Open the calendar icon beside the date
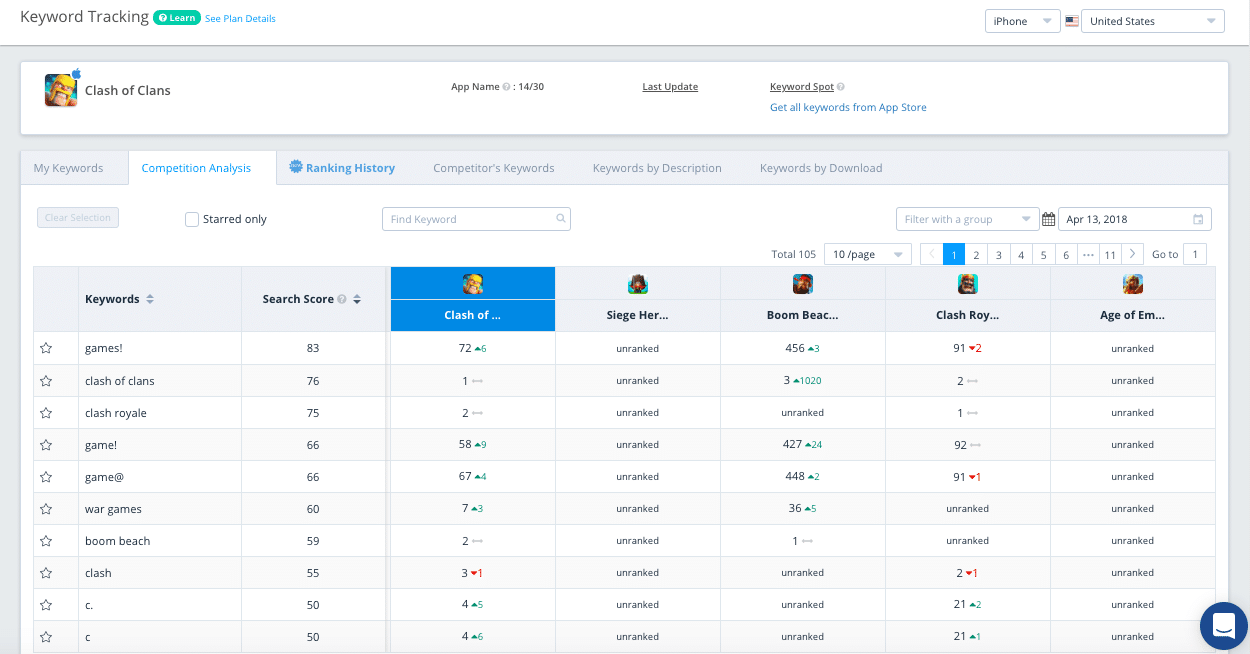The image size is (1250, 654). [1048, 219]
